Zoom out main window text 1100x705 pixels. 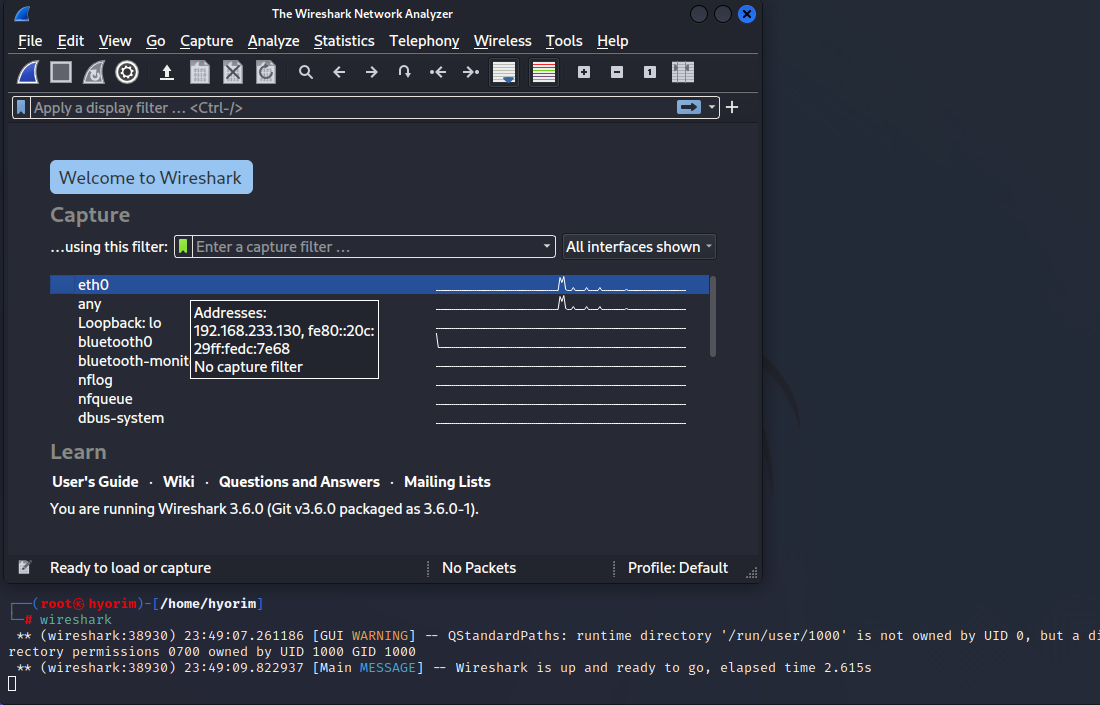coord(617,72)
